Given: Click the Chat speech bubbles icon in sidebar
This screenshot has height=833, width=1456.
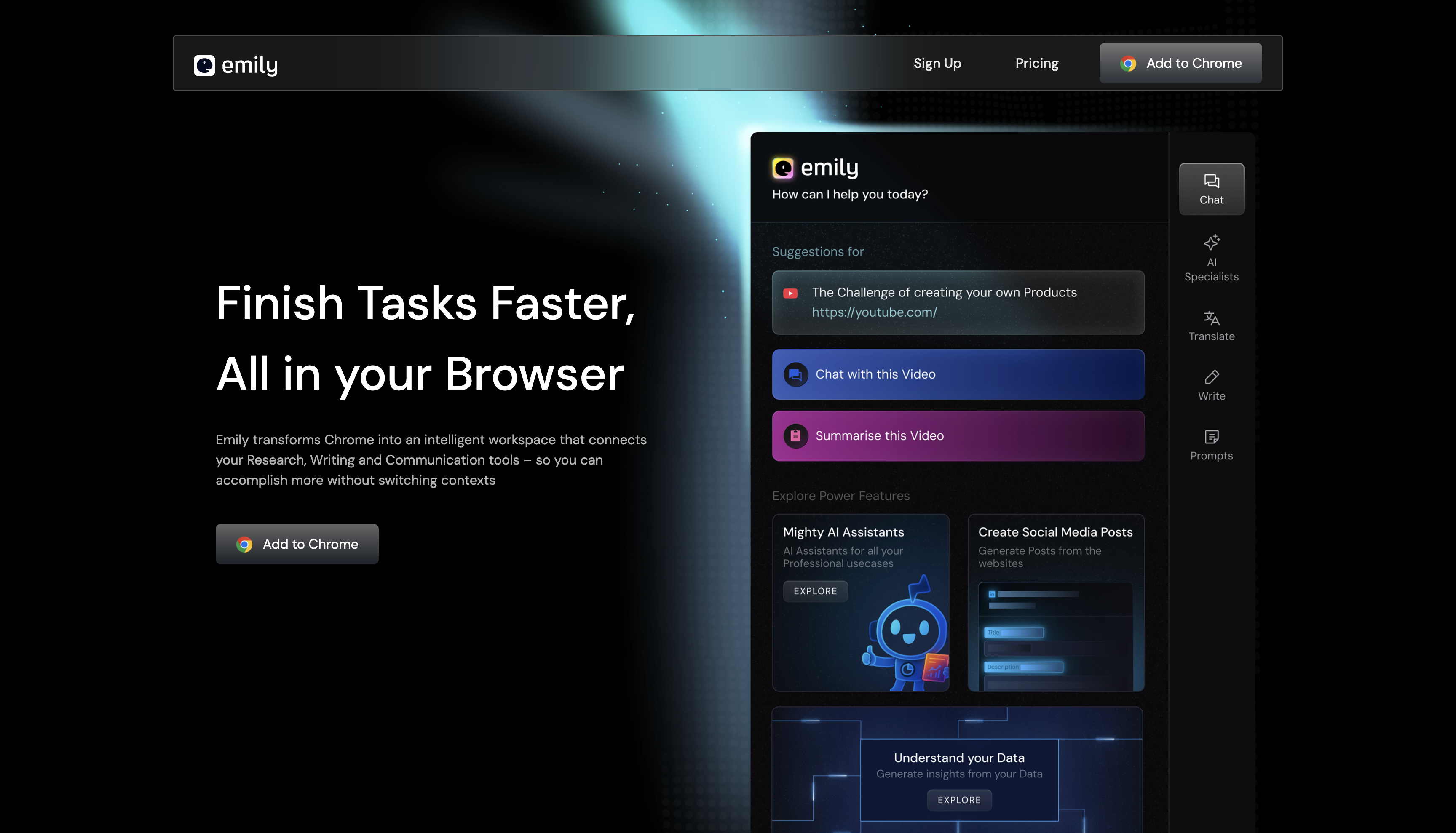Looking at the screenshot, I should [x=1212, y=182].
